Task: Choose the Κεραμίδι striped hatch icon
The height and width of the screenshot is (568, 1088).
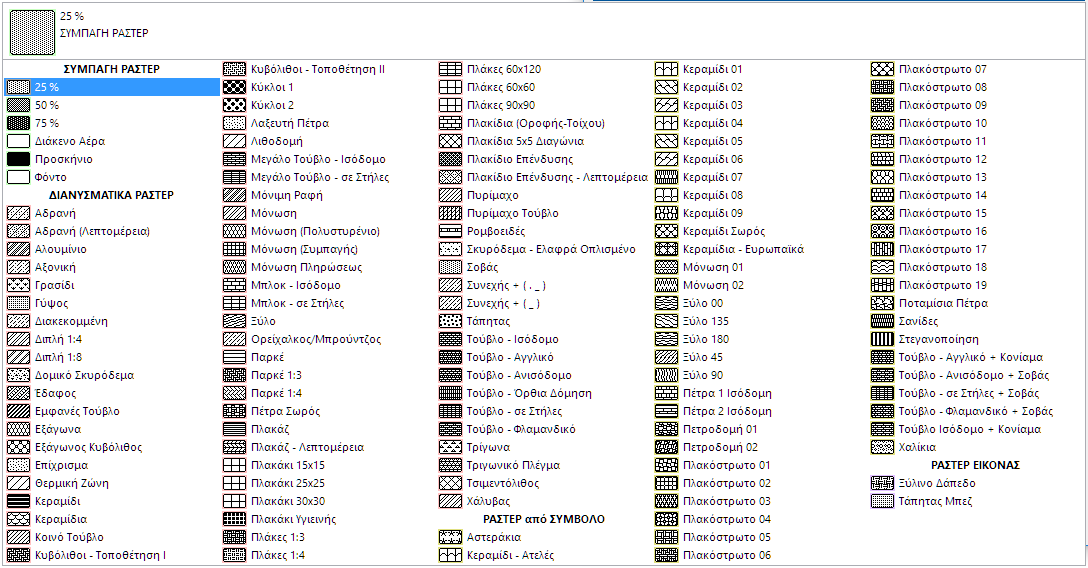Action: pos(18,501)
